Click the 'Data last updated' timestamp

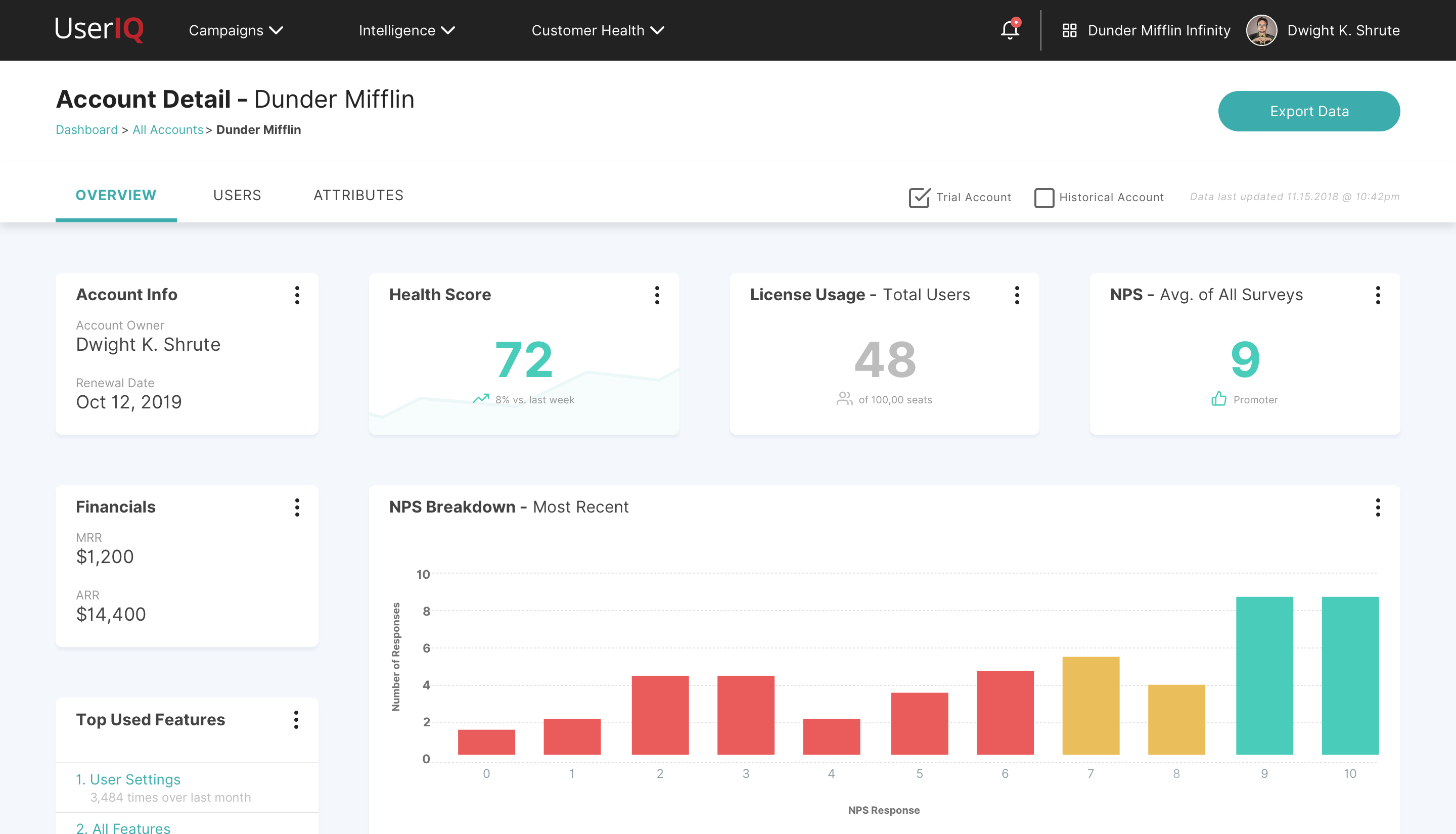[x=1295, y=197]
